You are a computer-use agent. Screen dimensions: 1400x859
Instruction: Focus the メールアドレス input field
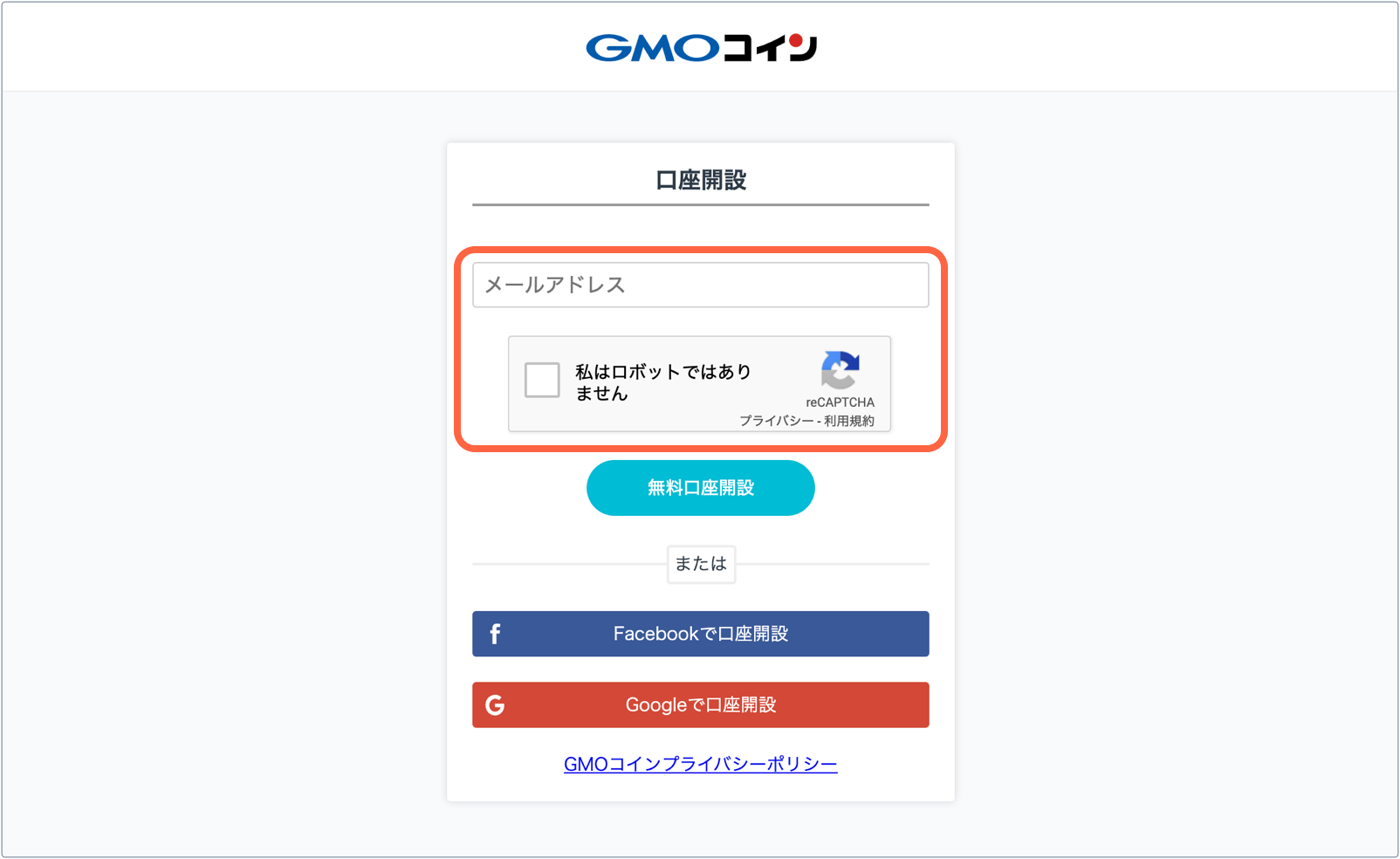pyautogui.click(x=701, y=285)
